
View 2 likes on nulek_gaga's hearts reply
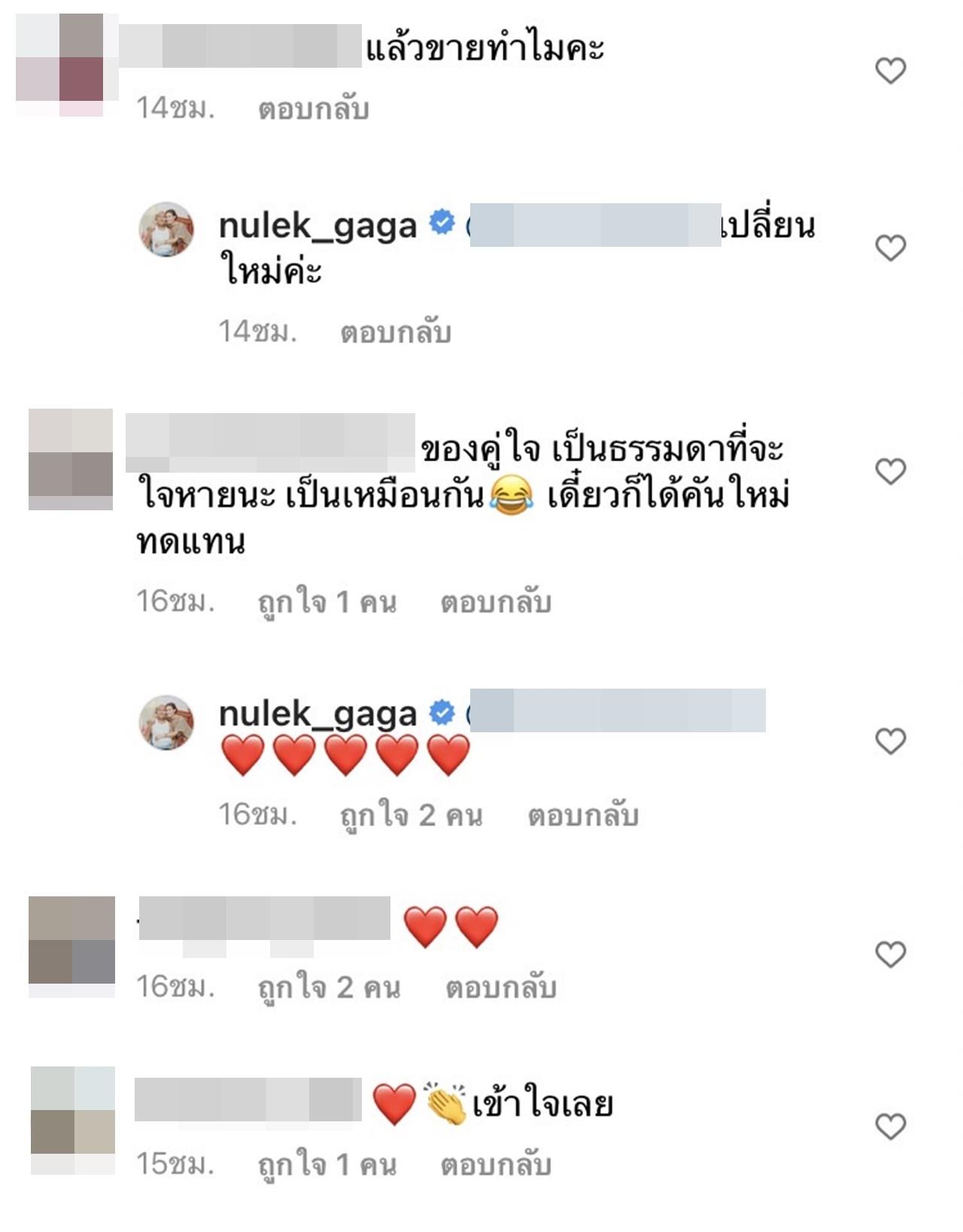click(x=412, y=815)
